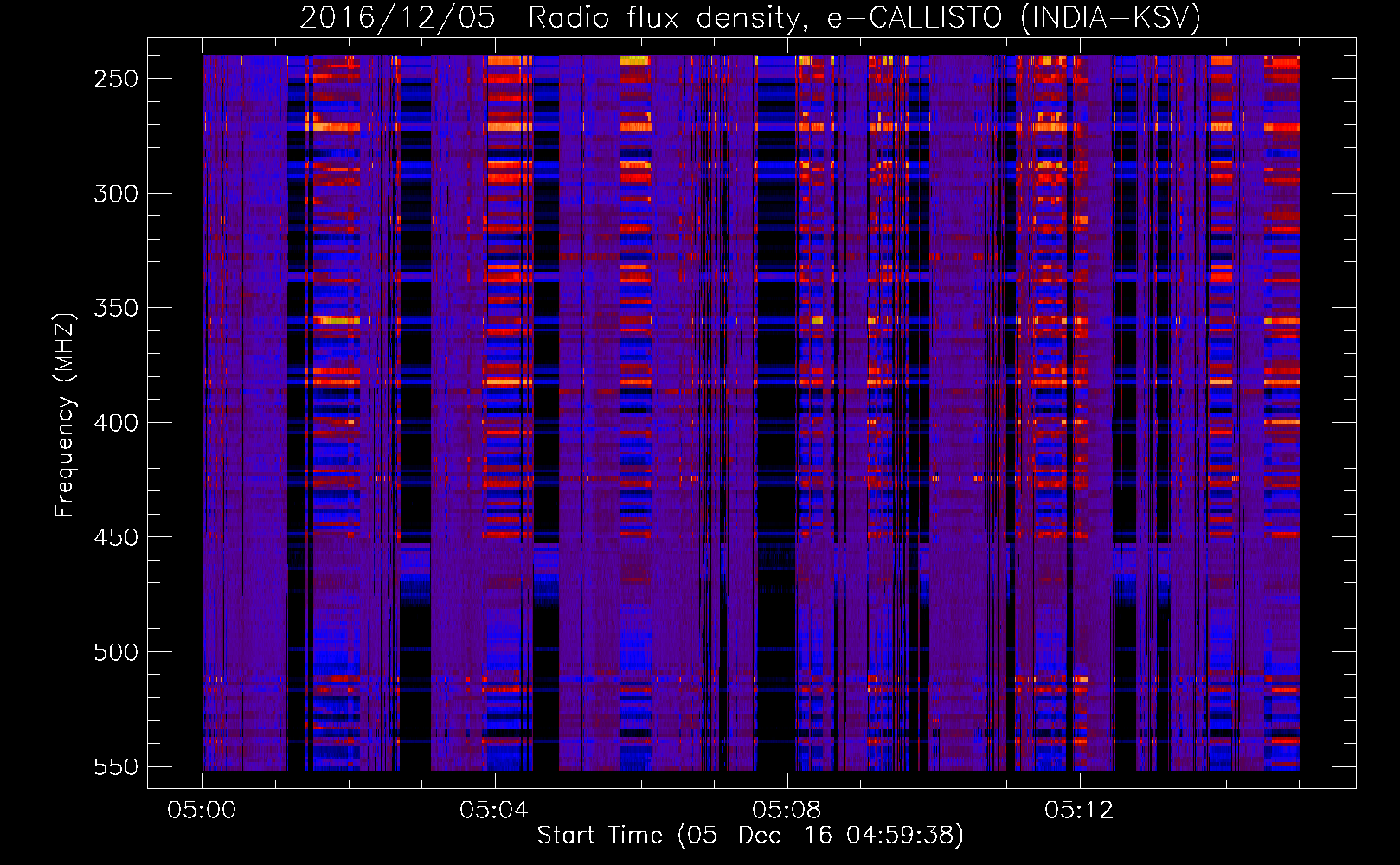Select the frequency label 550

pos(116,766)
